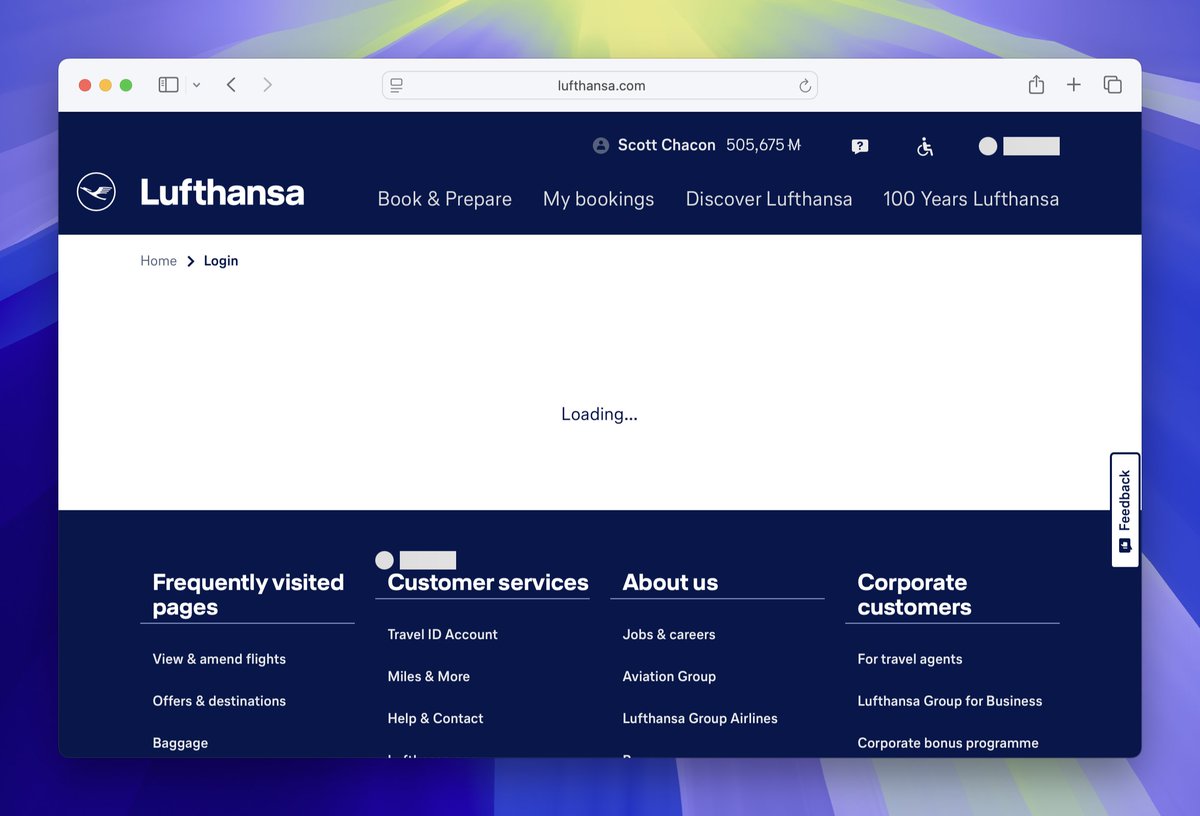Click the Lufthansa wordmark

(222, 192)
